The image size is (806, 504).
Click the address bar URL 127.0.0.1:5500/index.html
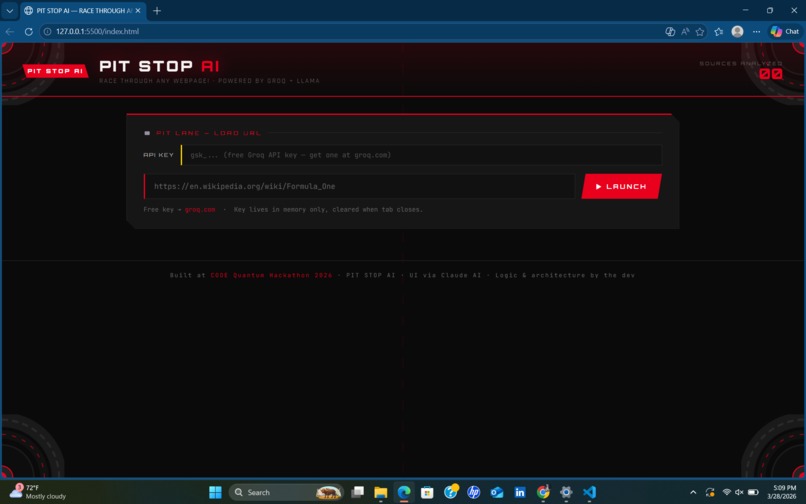pyautogui.click(x=97, y=31)
